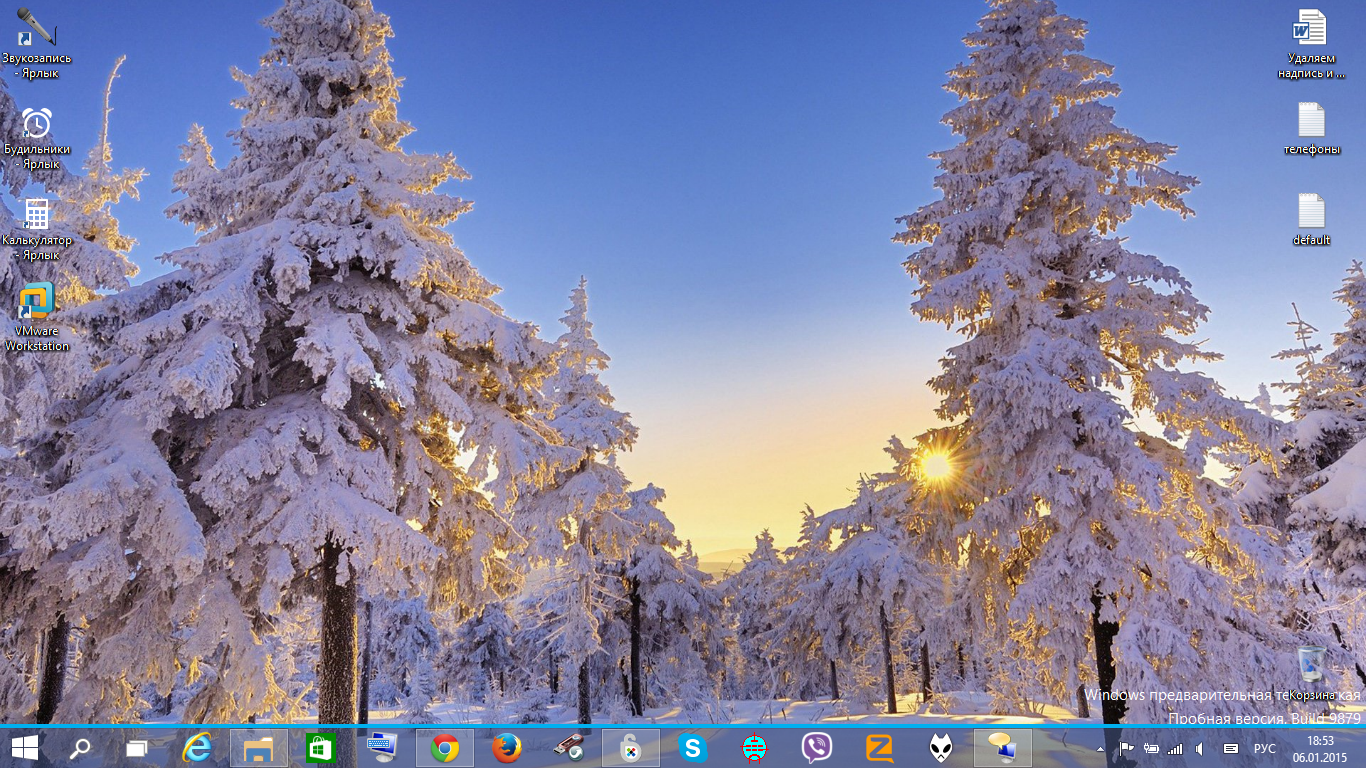This screenshot has width=1366, height=768.
Task: Open File Explorer from the taskbar
Action: tap(259, 747)
